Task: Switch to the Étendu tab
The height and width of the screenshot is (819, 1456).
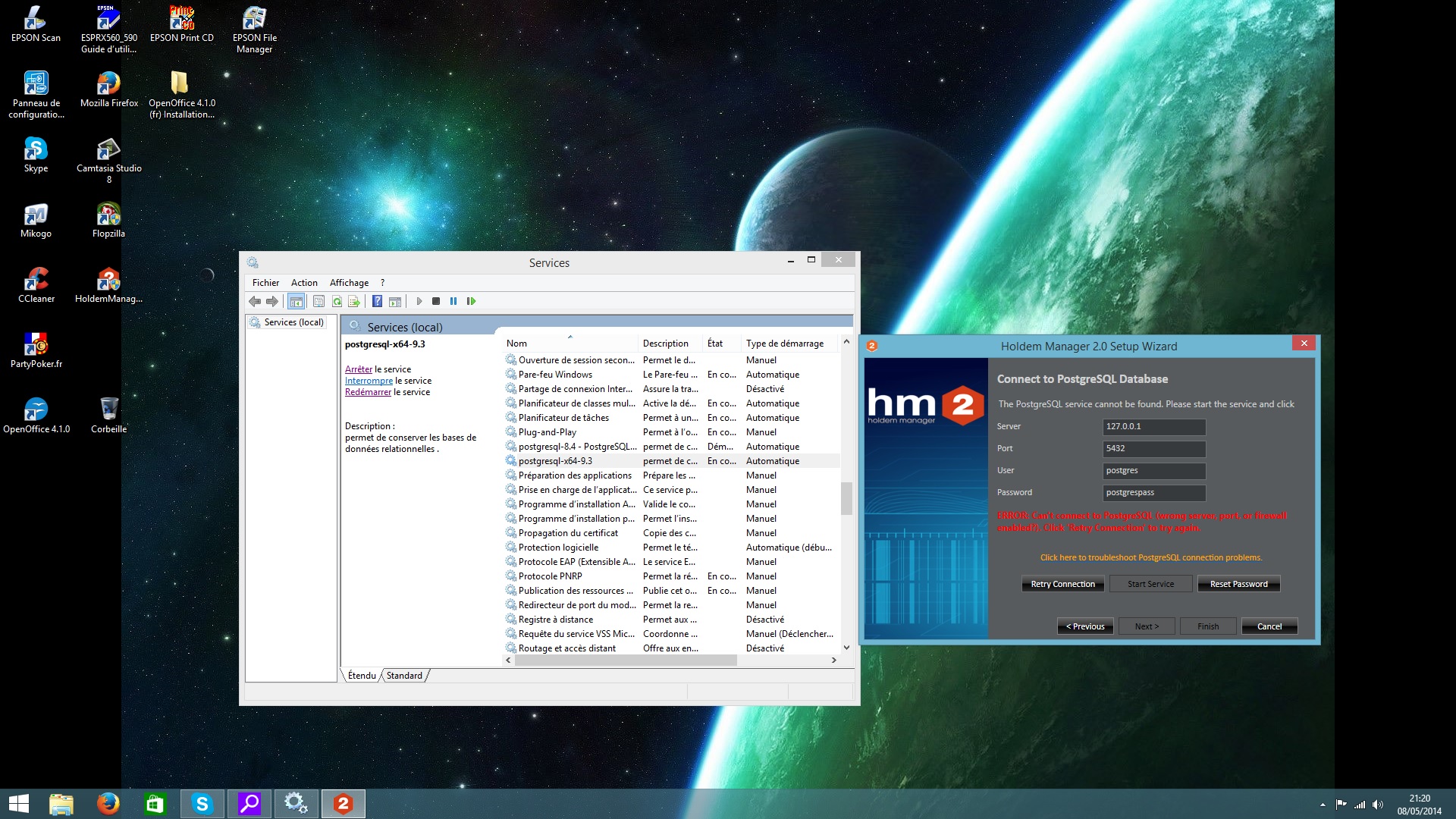Action: coord(362,676)
